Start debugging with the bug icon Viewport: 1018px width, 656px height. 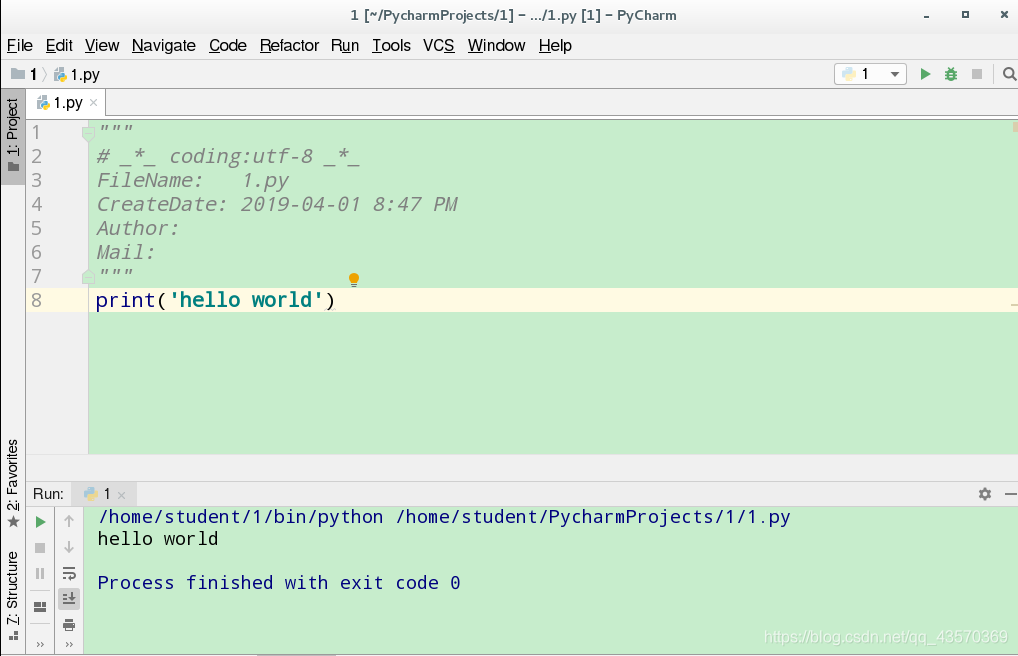point(950,73)
